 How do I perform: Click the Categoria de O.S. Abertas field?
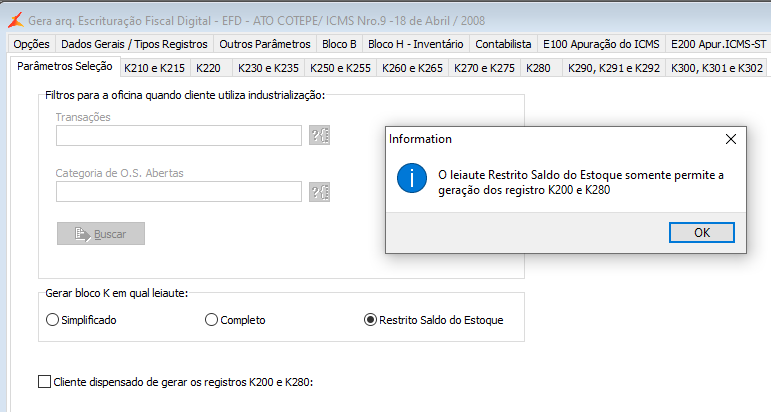(x=179, y=191)
